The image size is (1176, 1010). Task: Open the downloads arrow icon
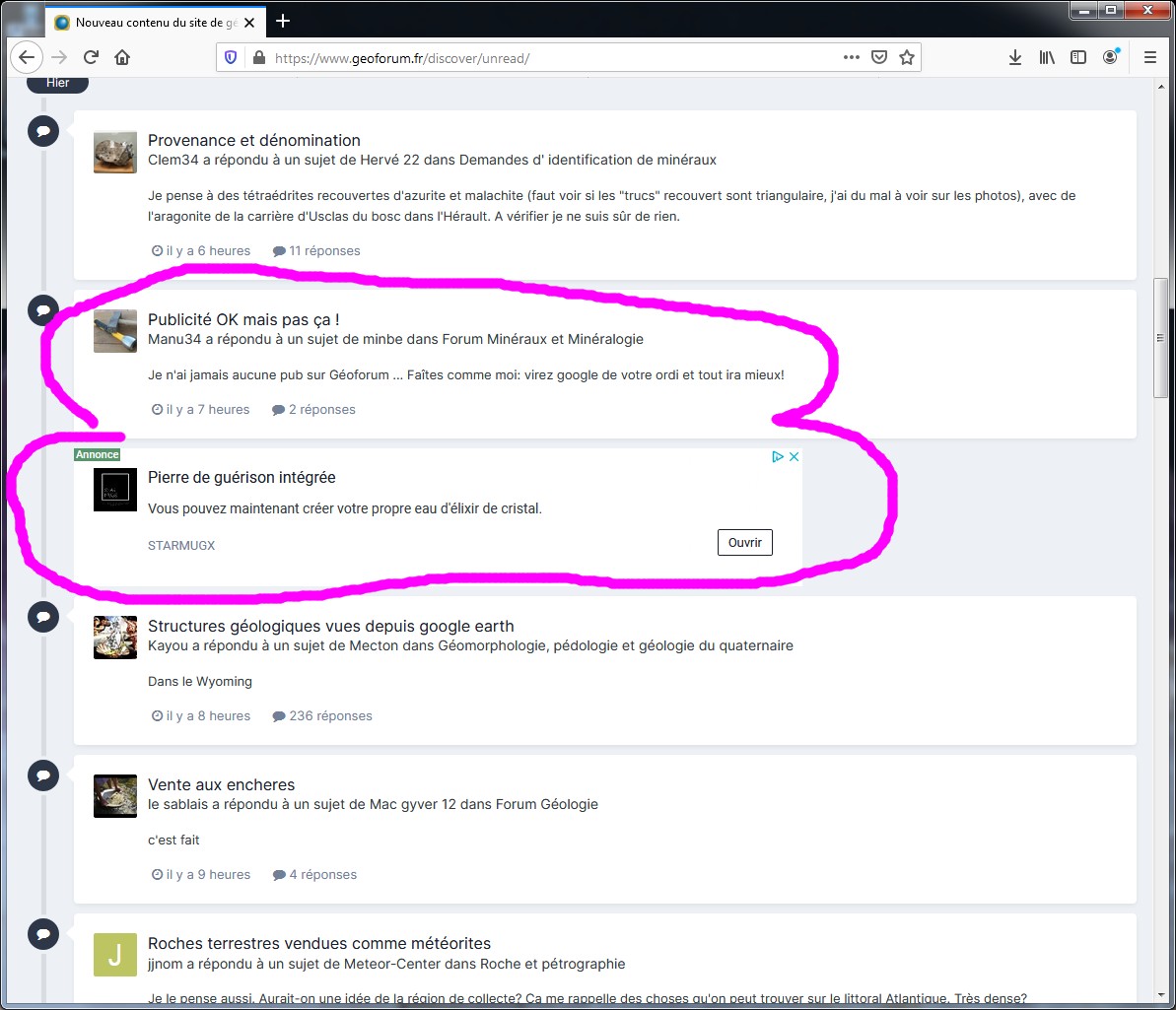point(1014,58)
